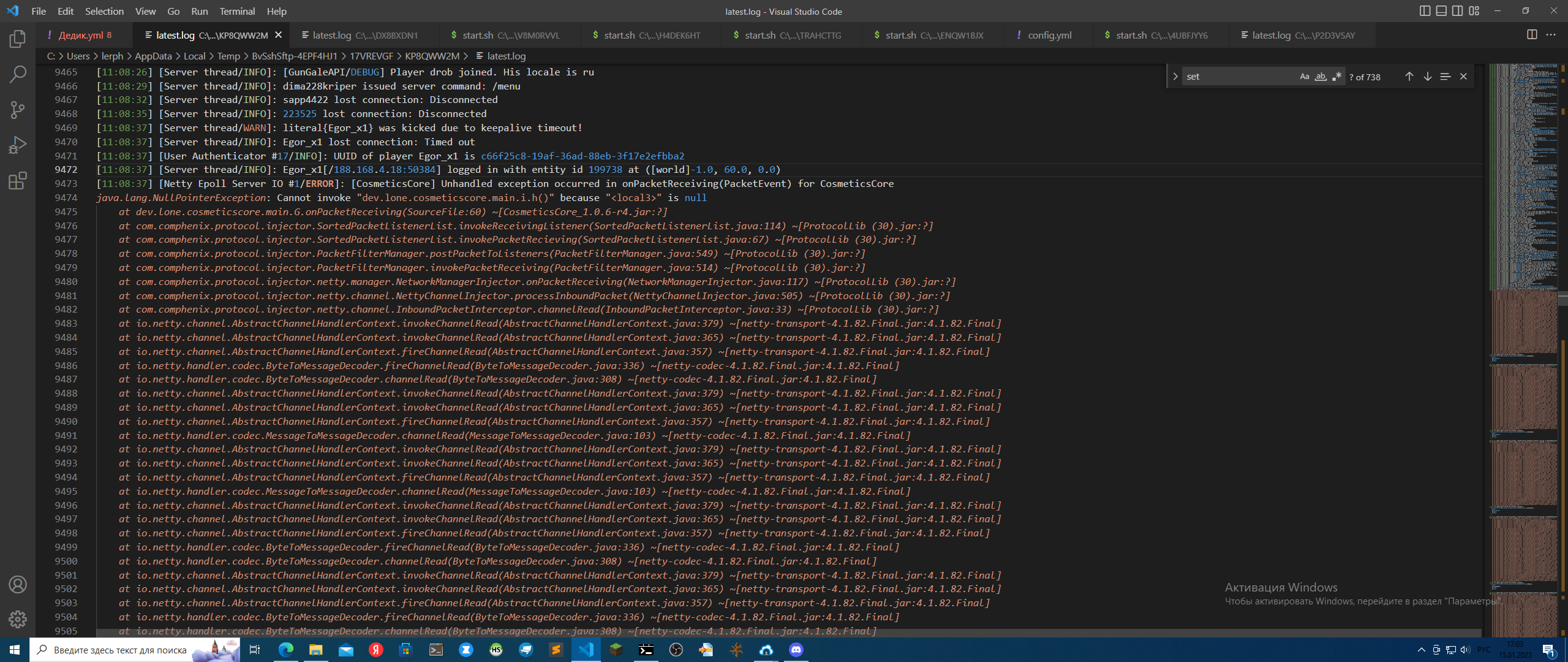The height and width of the screenshot is (662, 1568).
Task: Open the Explorer view
Action: tap(18, 39)
